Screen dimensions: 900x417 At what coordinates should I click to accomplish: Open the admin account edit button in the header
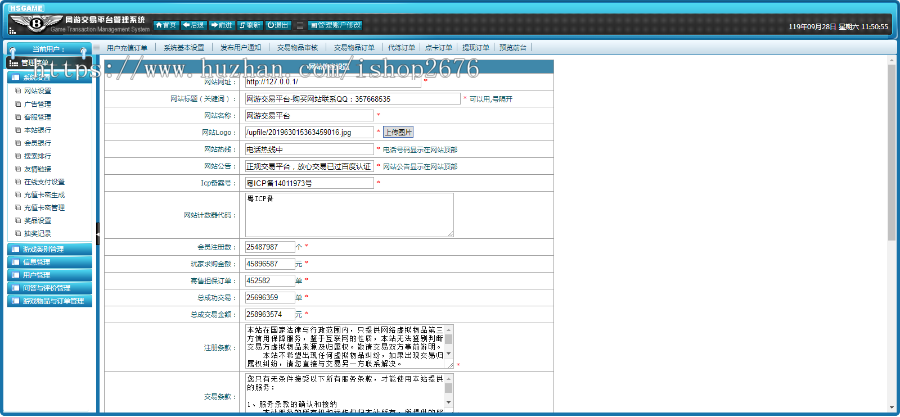point(336,25)
